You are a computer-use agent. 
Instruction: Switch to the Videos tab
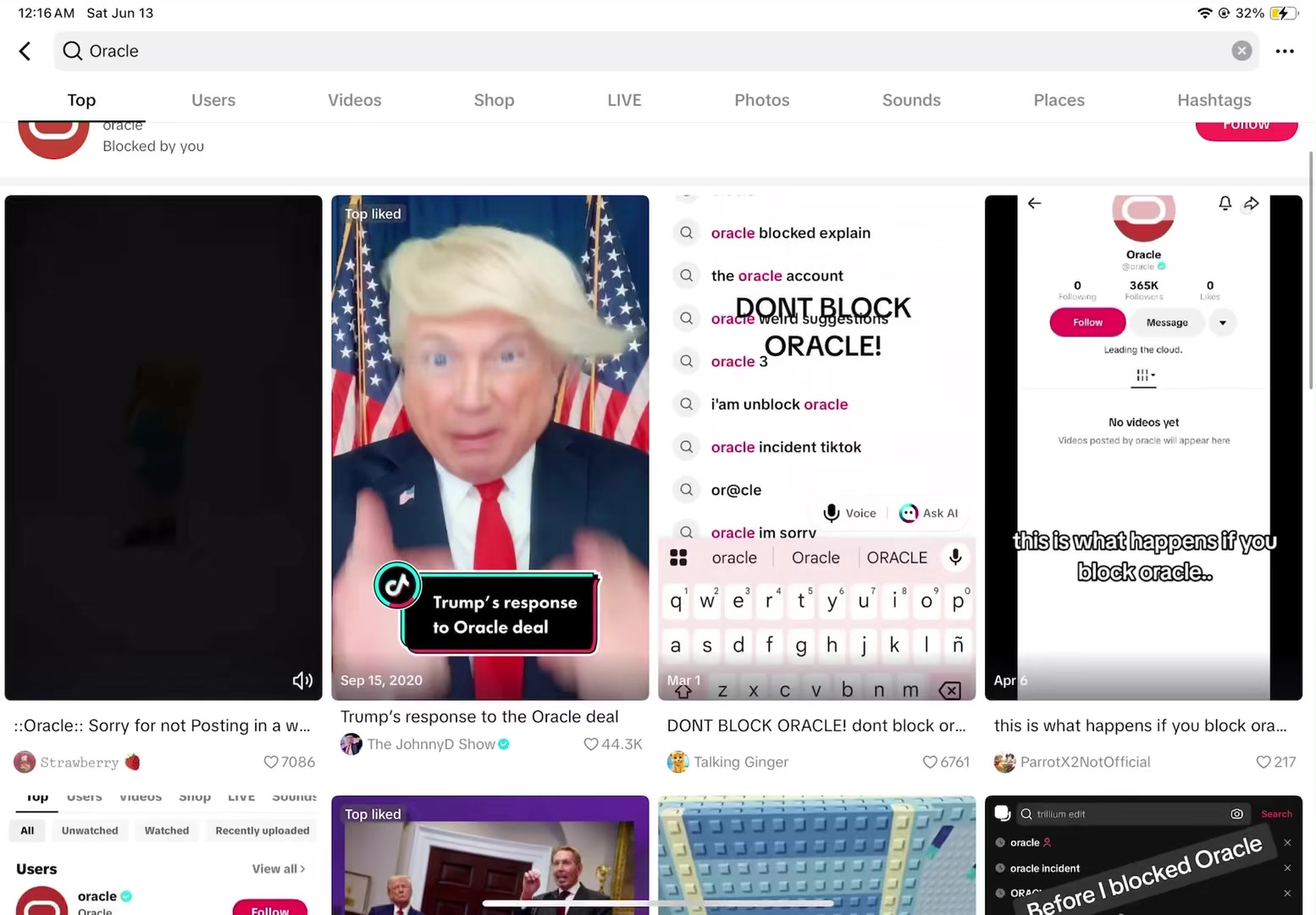pyautogui.click(x=354, y=100)
